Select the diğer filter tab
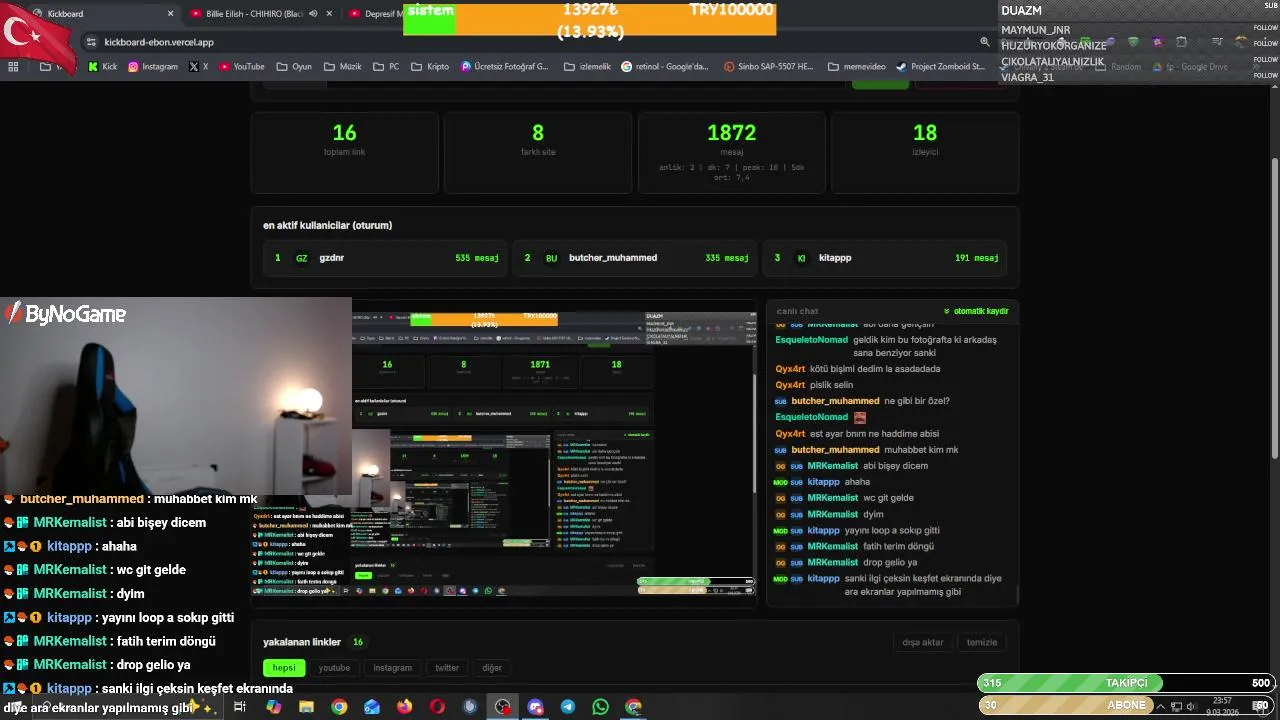 point(492,668)
